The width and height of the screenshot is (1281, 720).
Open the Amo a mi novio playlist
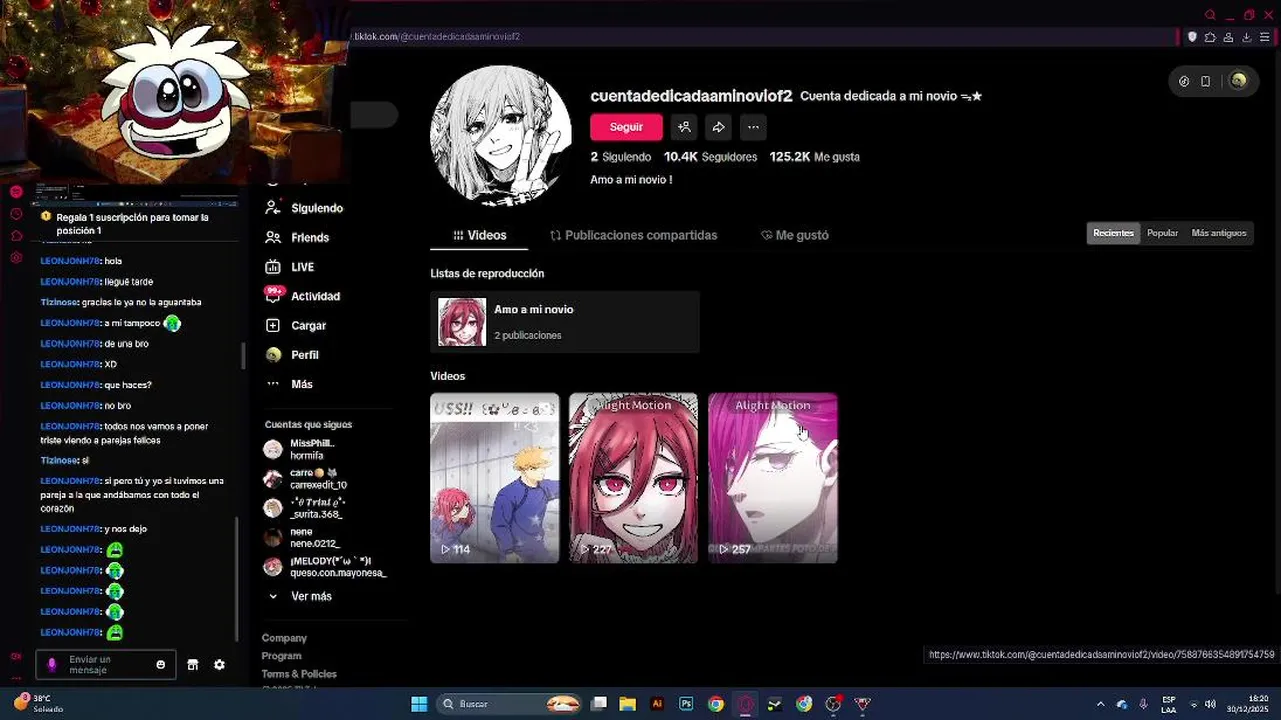coord(565,322)
